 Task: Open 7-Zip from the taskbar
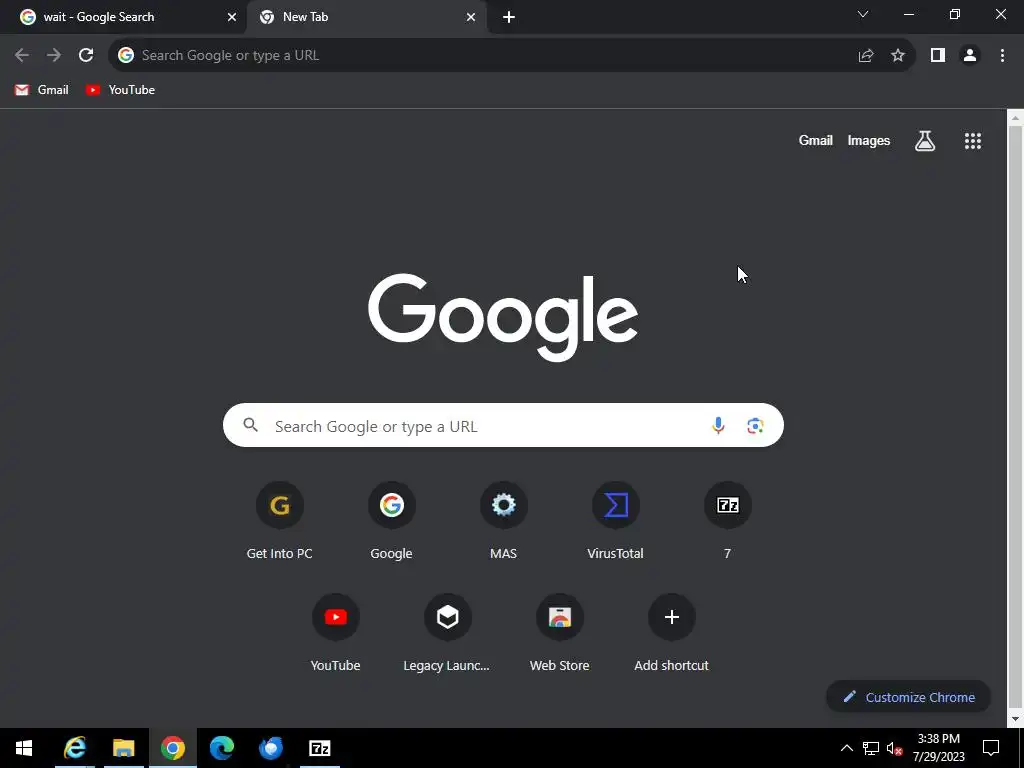pyautogui.click(x=319, y=748)
